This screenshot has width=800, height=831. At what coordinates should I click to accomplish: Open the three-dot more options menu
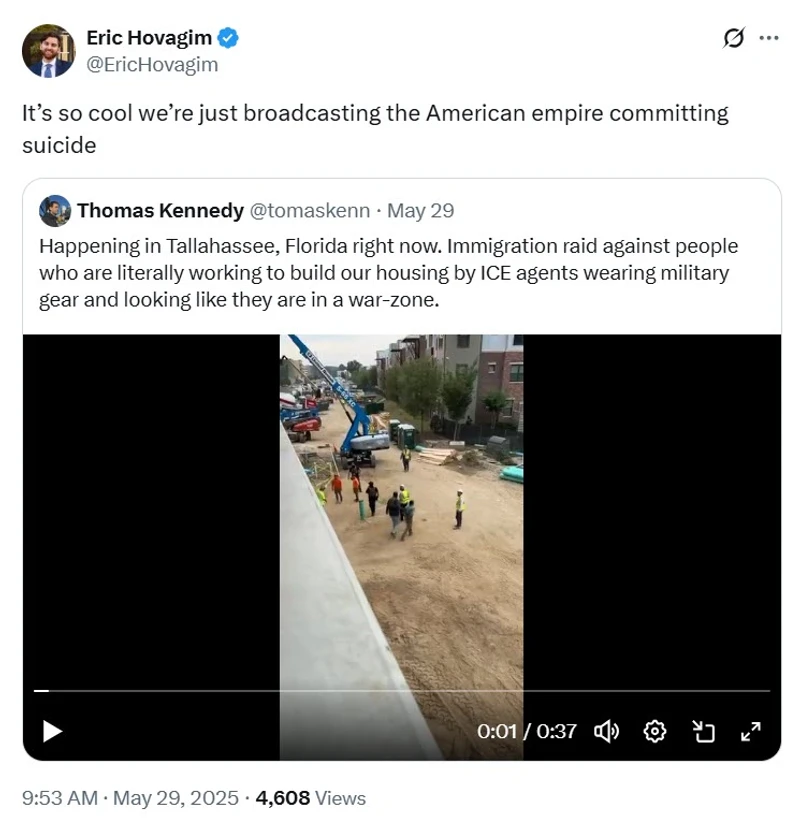[x=768, y=38]
